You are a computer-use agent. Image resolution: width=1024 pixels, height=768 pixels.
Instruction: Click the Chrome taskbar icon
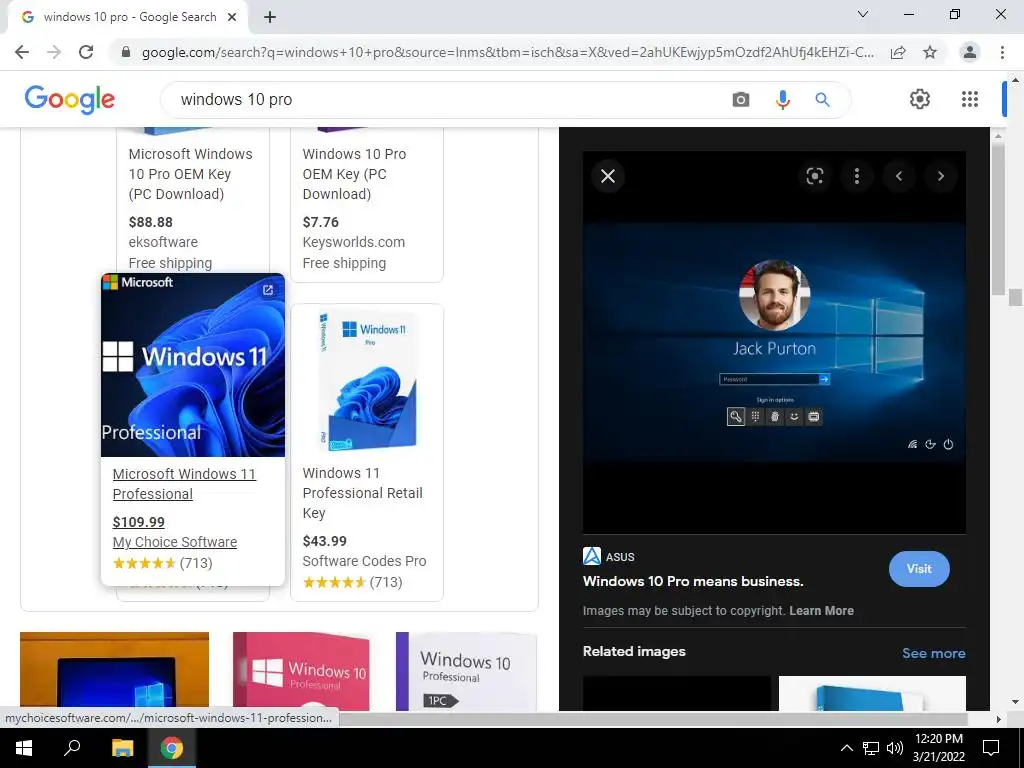coord(172,748)
